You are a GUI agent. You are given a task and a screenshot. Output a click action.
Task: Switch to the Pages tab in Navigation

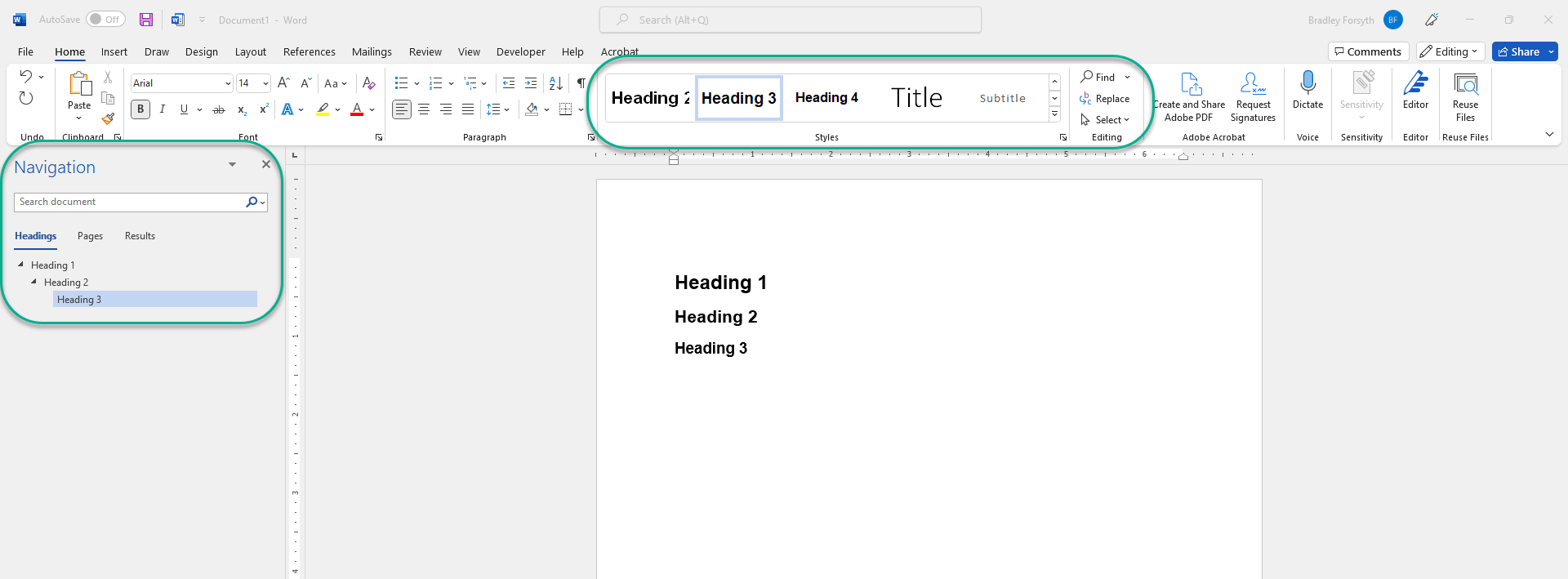pyautogui.click(x=90, y=236)
